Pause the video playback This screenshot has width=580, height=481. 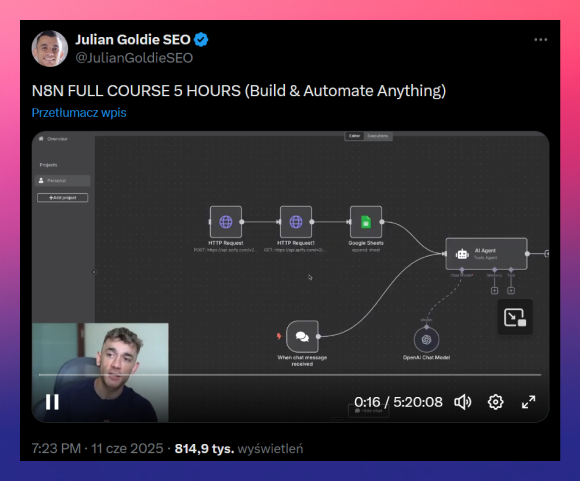(x=52, y=402)
